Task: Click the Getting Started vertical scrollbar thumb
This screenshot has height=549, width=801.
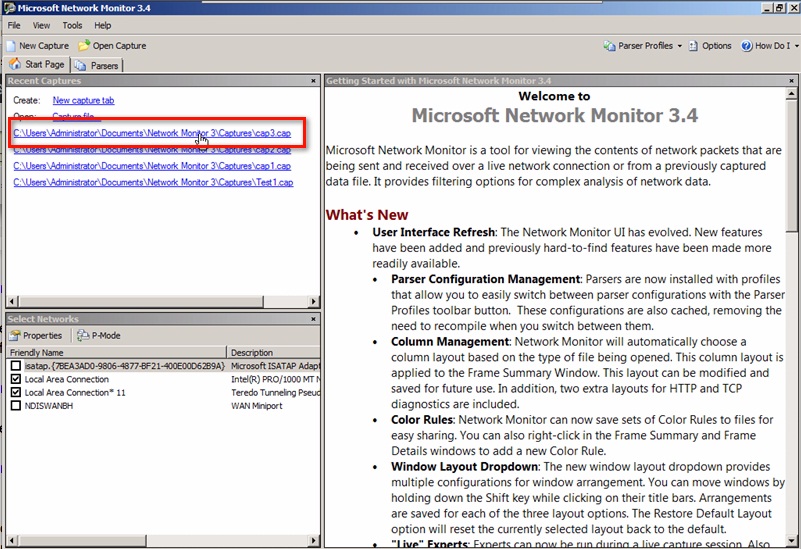Action: coord(791,166)
